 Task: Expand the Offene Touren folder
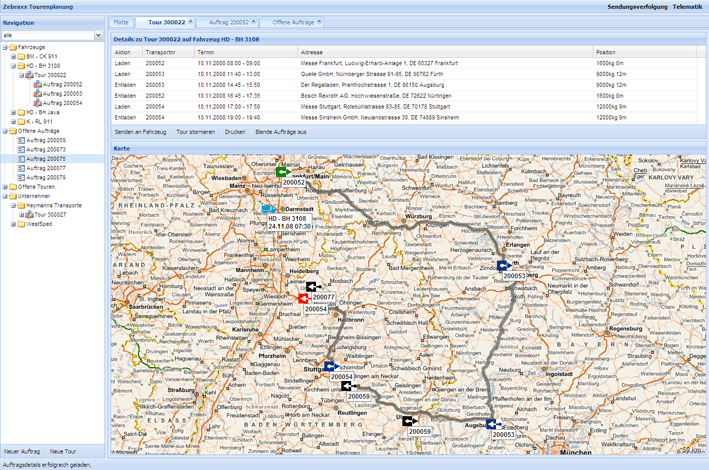coord(6,186)
